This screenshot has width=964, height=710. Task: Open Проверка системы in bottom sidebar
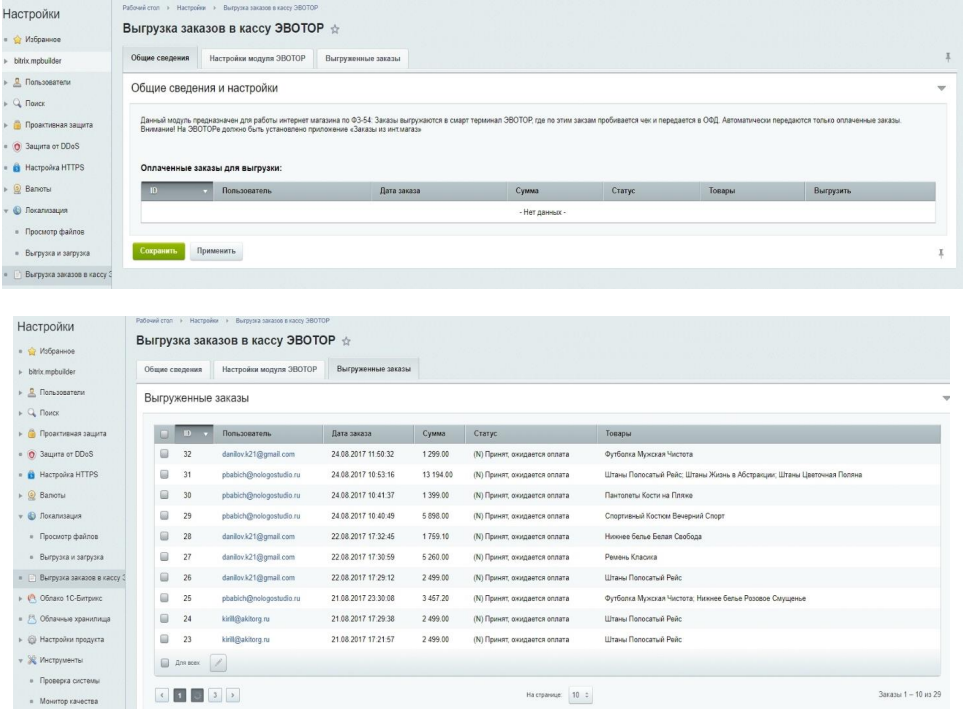pyautogui.click(x=69, y=680)
